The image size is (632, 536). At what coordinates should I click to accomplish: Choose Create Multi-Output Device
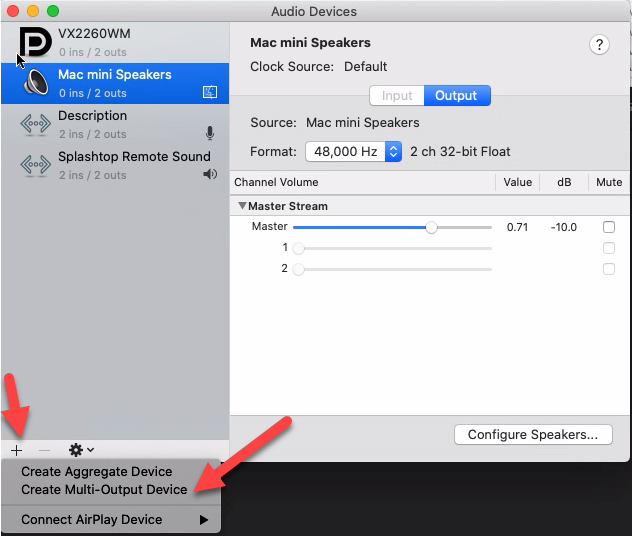(x=104, y=489)
